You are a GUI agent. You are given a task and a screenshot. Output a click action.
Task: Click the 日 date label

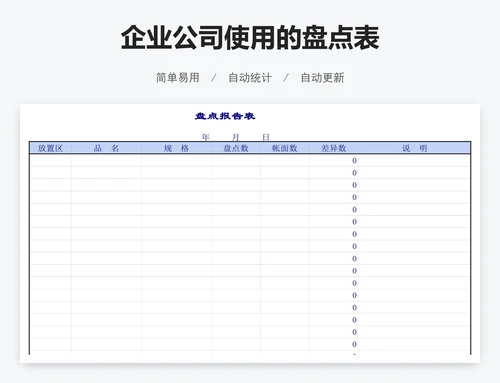pos(266,137)
